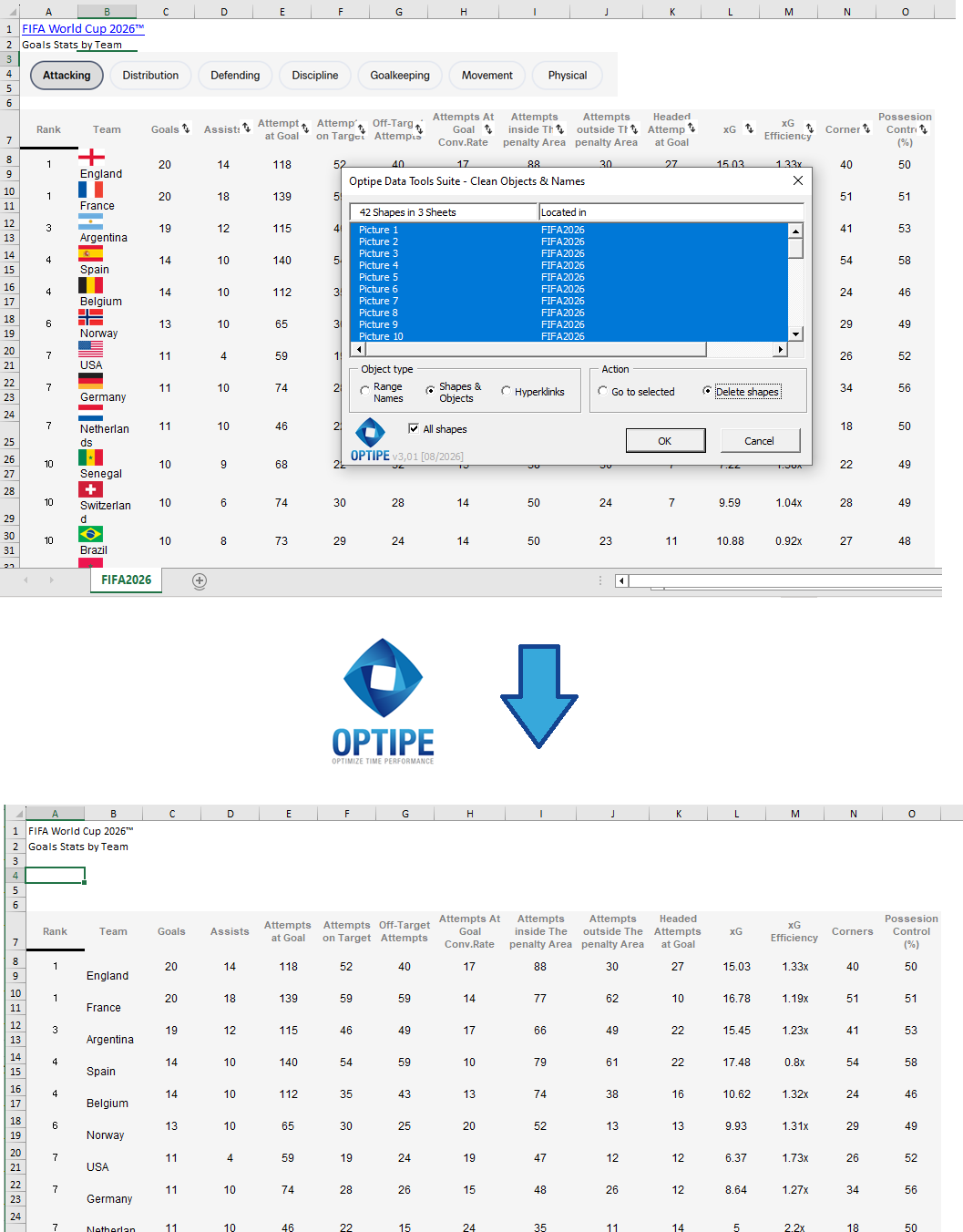Switch to the Distribution tab
963x1232 pixels.
150,76
